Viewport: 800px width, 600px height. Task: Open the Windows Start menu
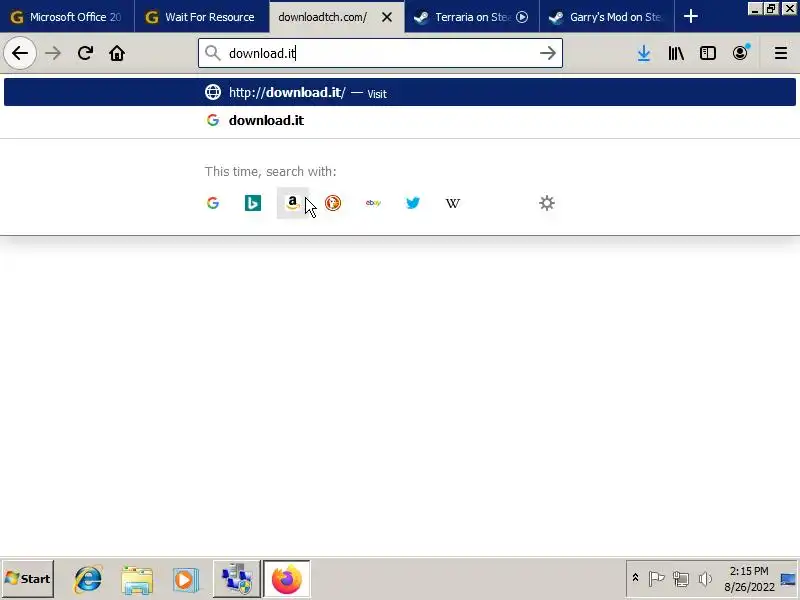click(28, 579)
